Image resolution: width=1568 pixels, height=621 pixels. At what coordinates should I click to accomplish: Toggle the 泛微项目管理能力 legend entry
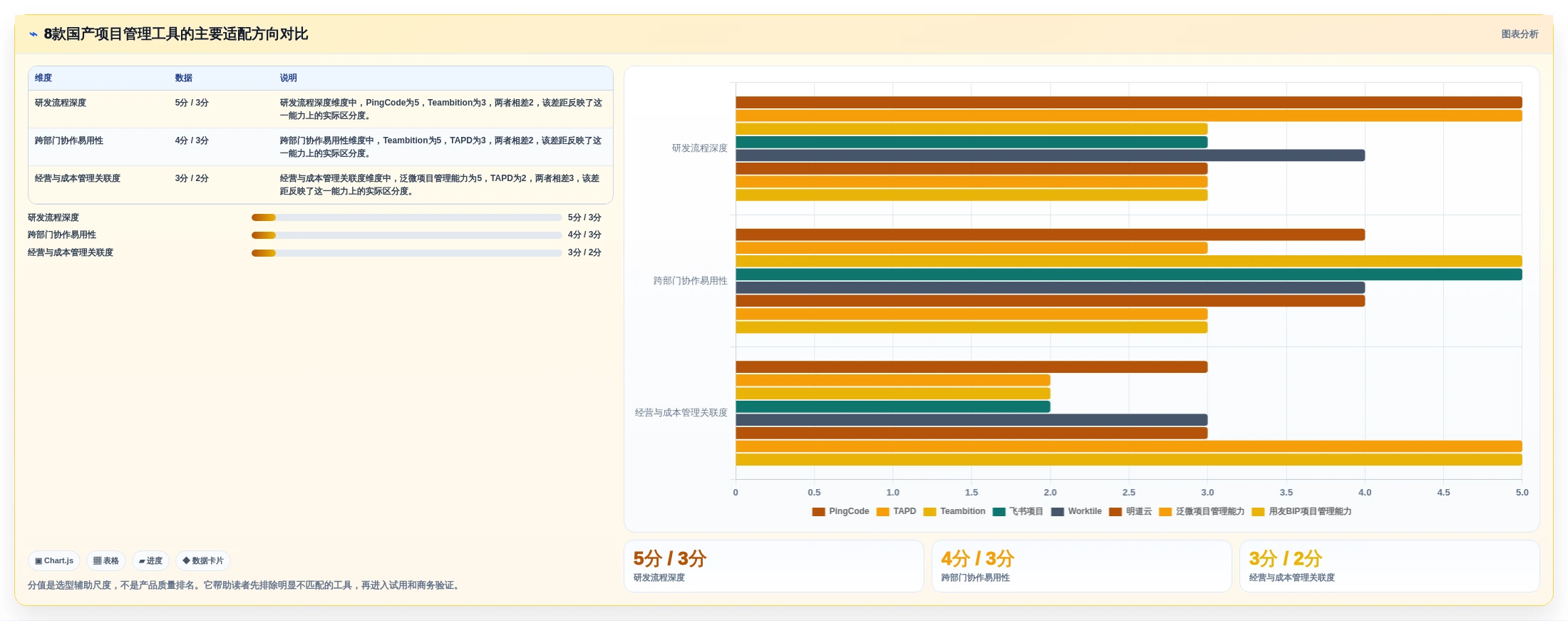click(x=1202, y=511)
